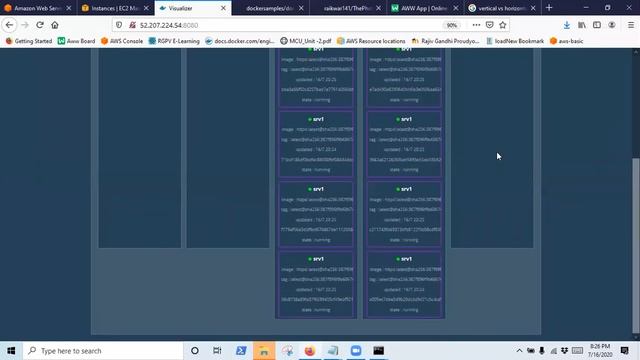The height and width of the screenshot is (360, 640).
Task: Click the taskbar clock showing 7/16/2020
Action: pyautogui.click(x=600, y=351)
